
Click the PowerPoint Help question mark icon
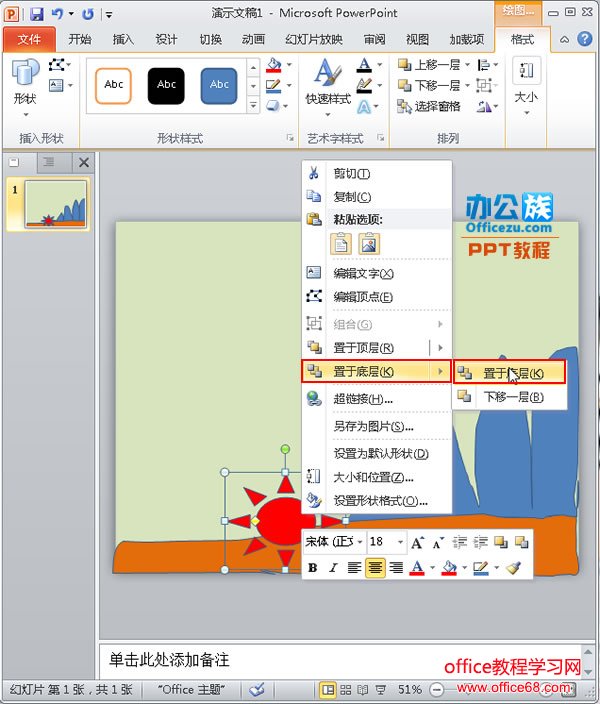pyautogui.click(x=585, y=40)
